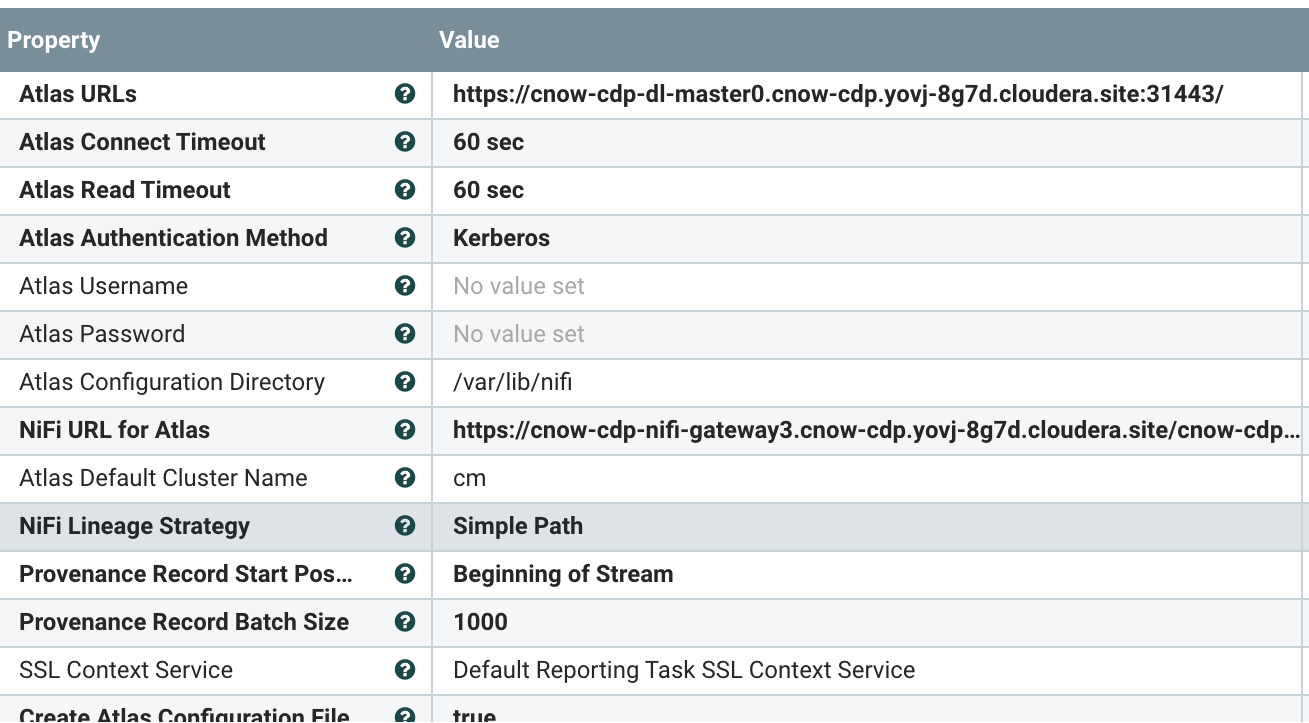Open help for NiFi URL for Atlas
Image resolution: width=1309 pixels, height=723 pixels.
point(405,430)
